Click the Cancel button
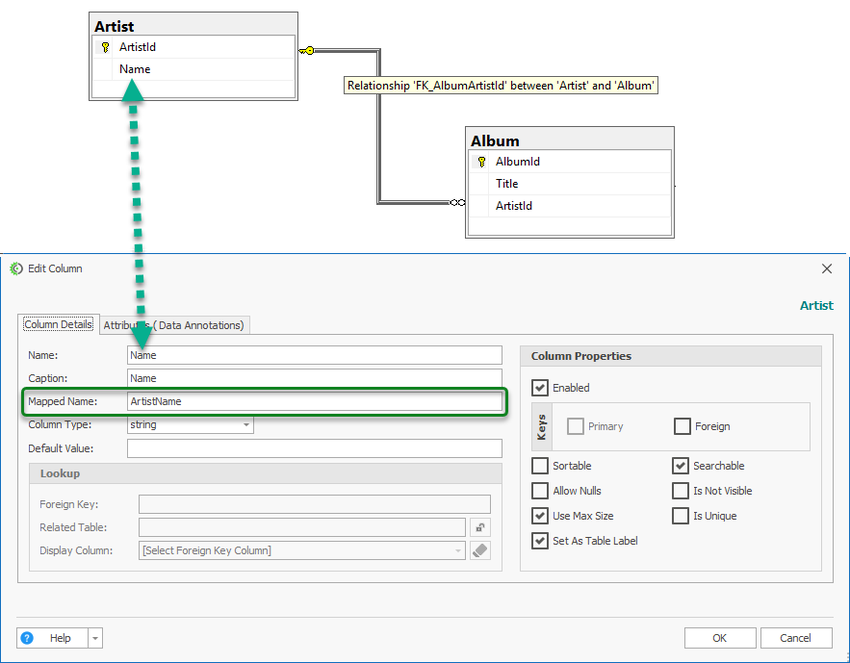 [796, 638]
